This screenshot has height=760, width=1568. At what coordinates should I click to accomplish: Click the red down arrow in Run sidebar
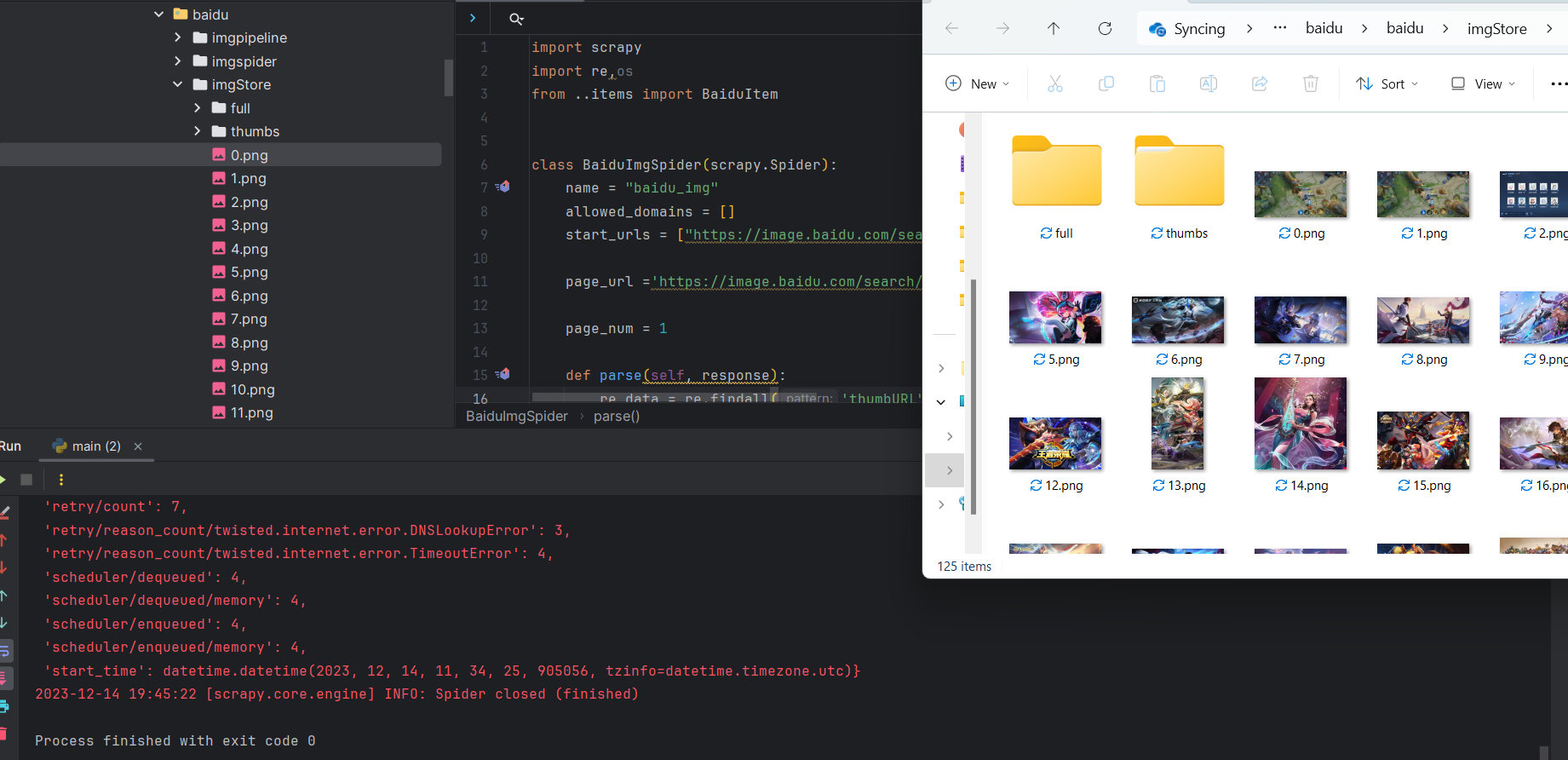3,567
